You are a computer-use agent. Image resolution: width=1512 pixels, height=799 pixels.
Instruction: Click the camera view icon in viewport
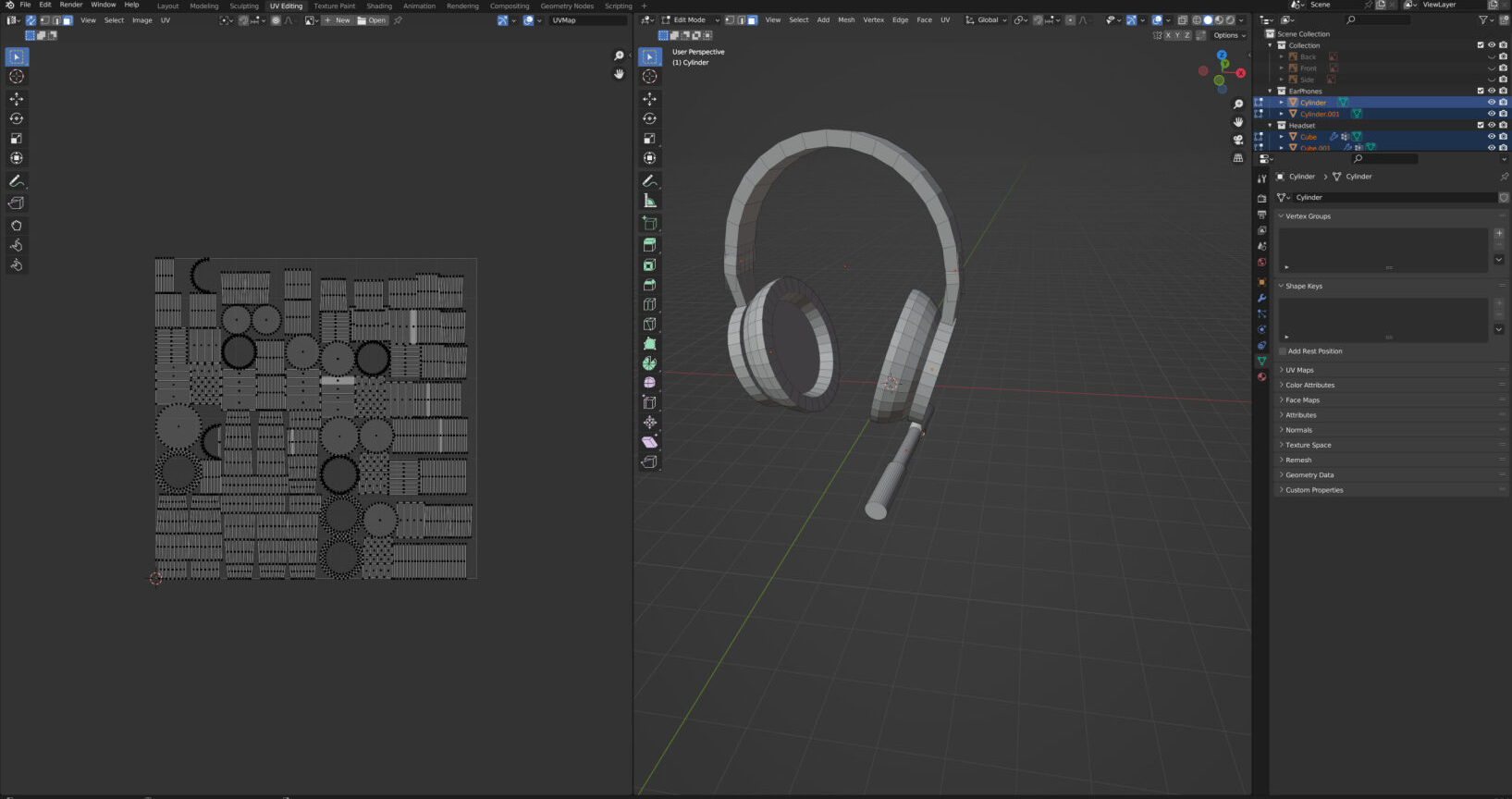click(1238, 140)
